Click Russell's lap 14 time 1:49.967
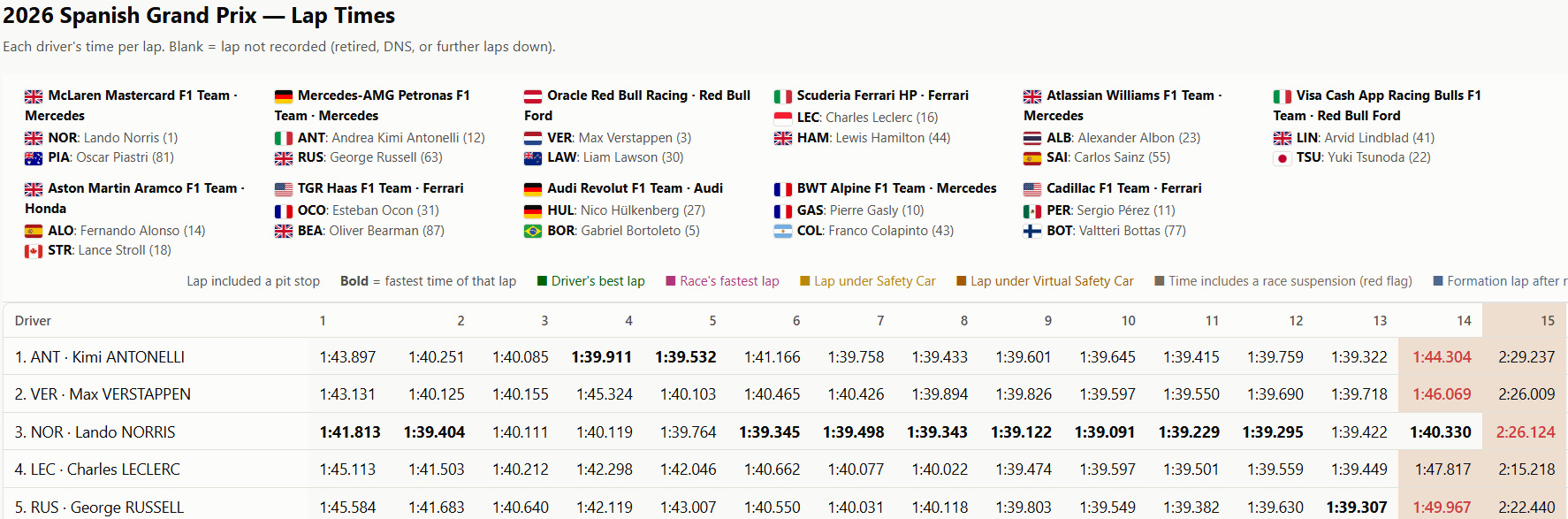The height and width of the screenshot is (519, 1568). (x=1442, y=508)
